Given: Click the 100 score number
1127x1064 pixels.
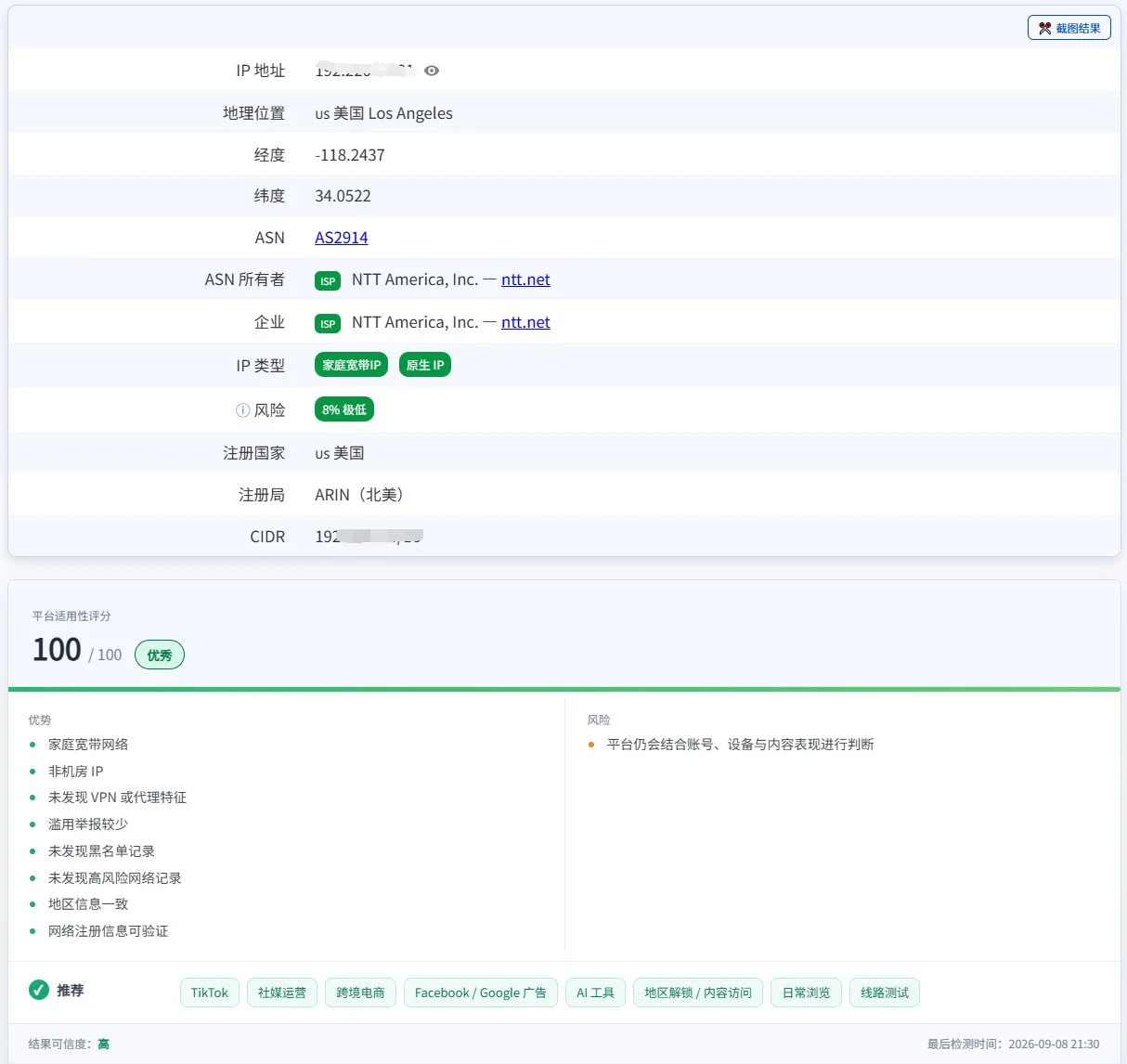Looking at the screenshot, I should click(x=57, y=650).
